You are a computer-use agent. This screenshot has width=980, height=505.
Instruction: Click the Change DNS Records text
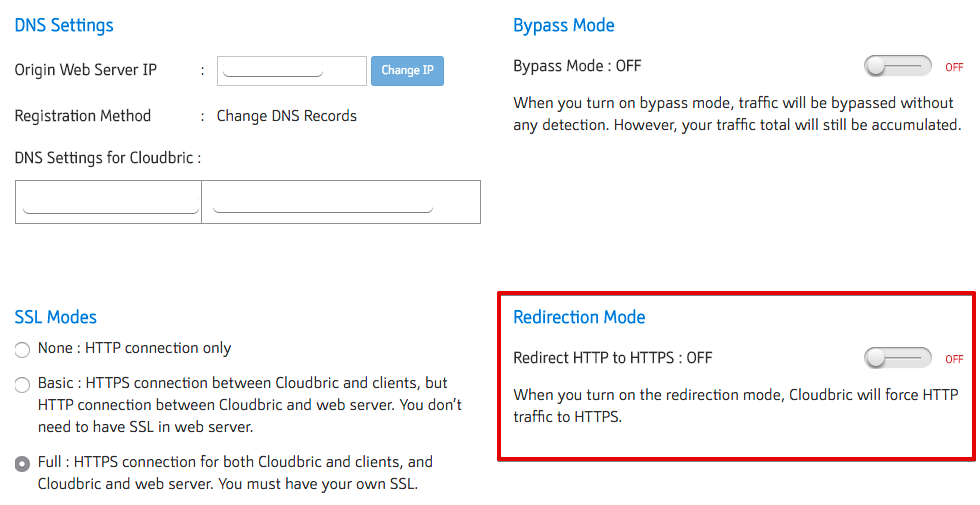tap(287, 116)
